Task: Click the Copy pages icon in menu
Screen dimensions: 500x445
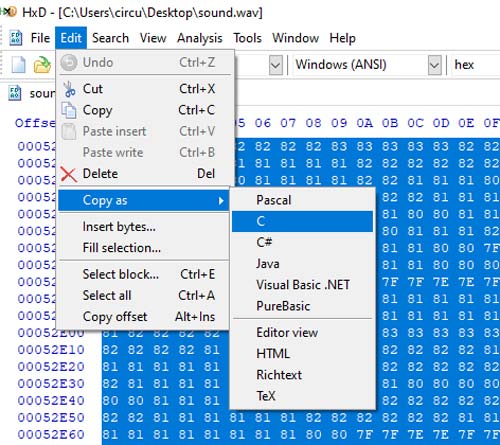Action: point(69,110)
